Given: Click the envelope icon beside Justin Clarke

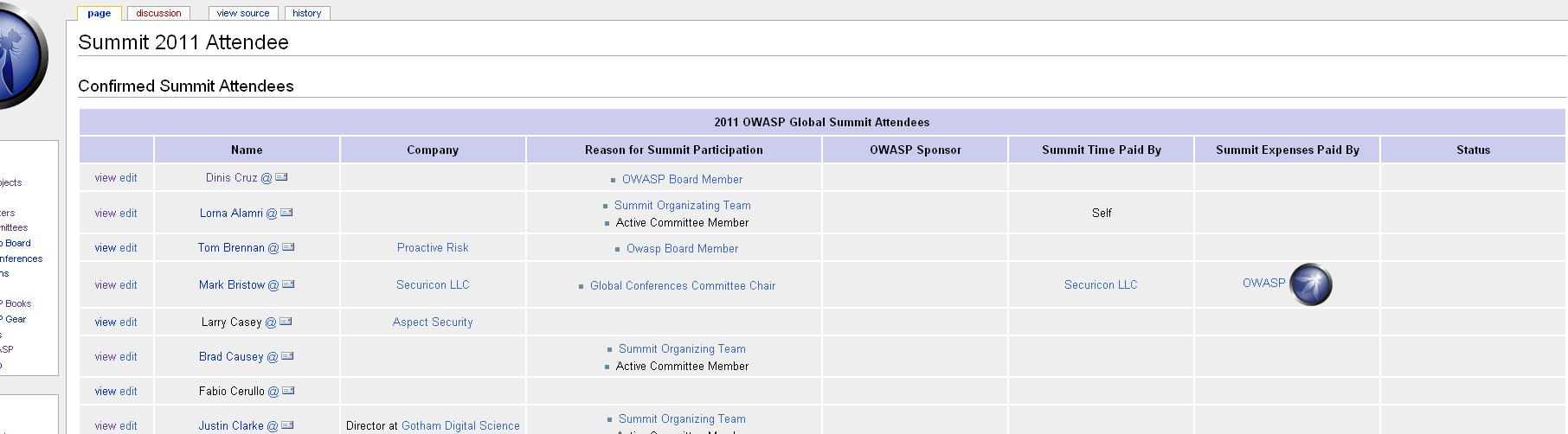Looking at the screenshot, I should [287, 425].
